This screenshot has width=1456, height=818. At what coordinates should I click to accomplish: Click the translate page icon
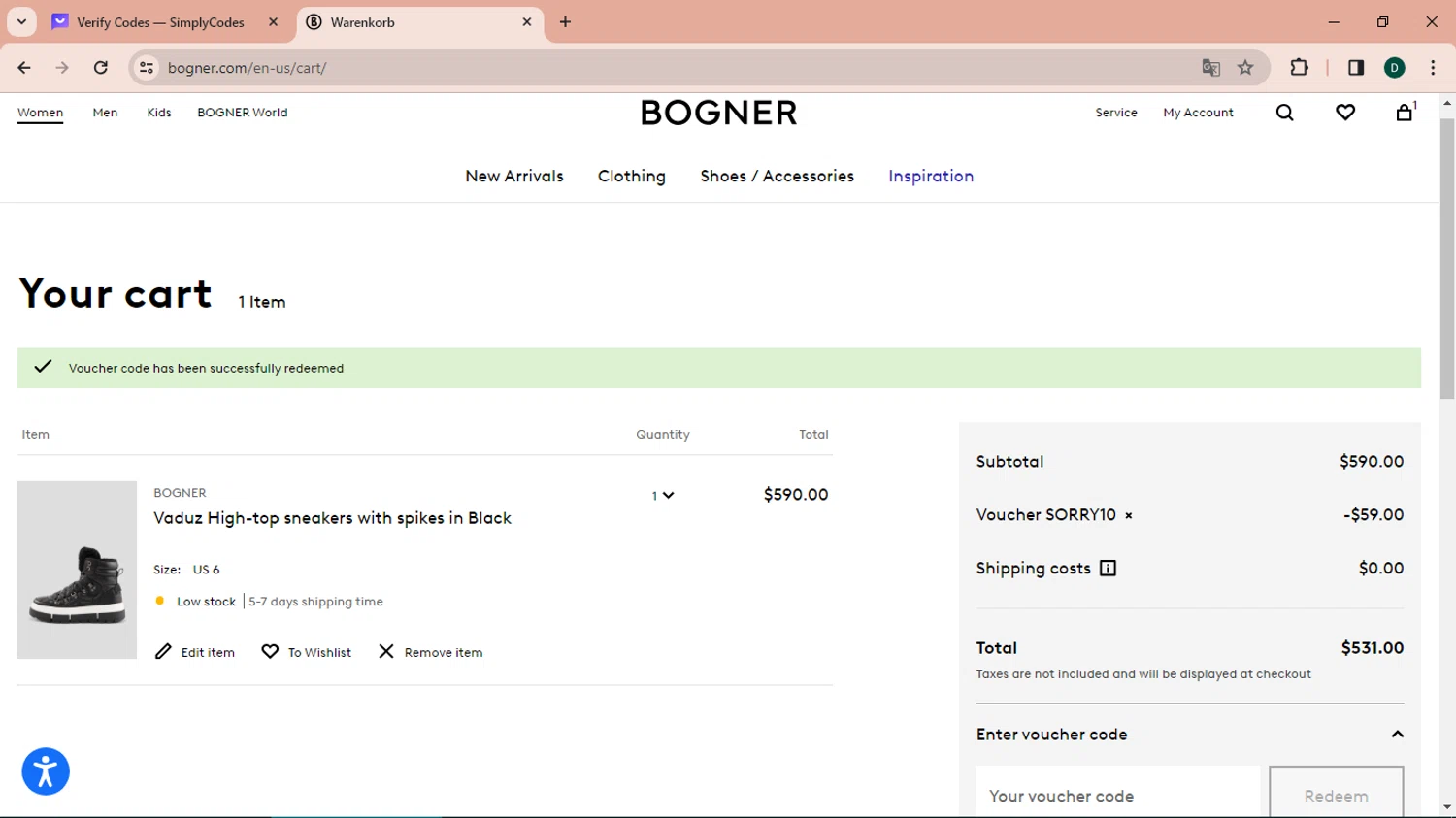click(1210, 67)
